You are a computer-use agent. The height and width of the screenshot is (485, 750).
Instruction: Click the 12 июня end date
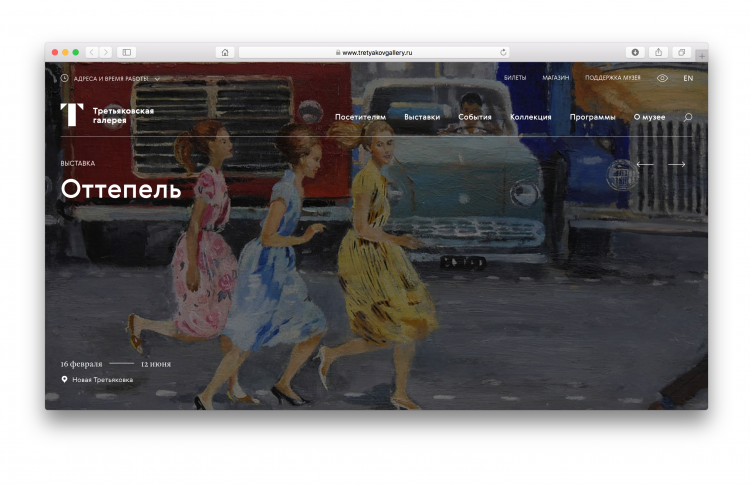click(x=155, y=364)
